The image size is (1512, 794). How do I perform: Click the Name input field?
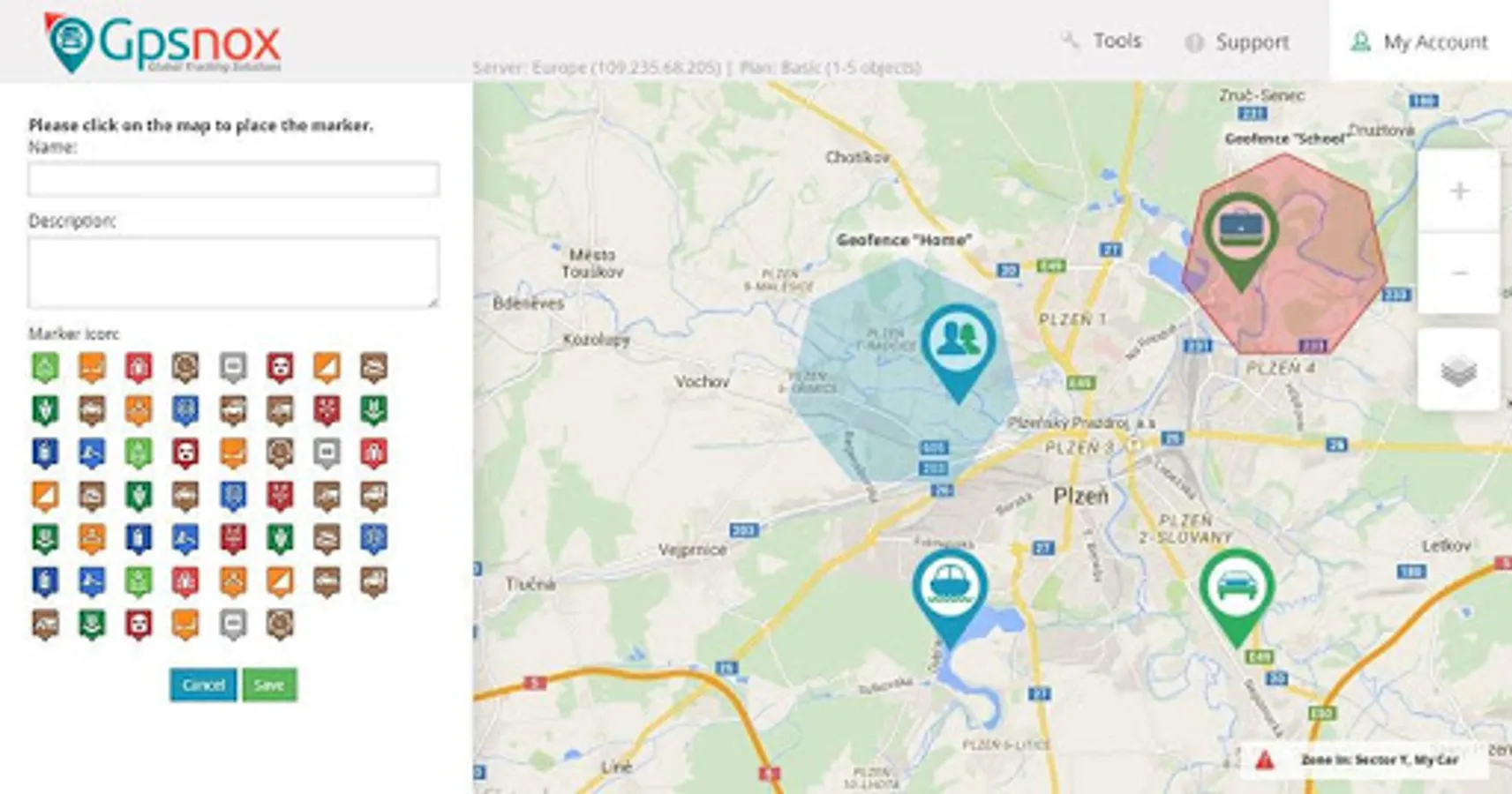[x=231, y=179]
